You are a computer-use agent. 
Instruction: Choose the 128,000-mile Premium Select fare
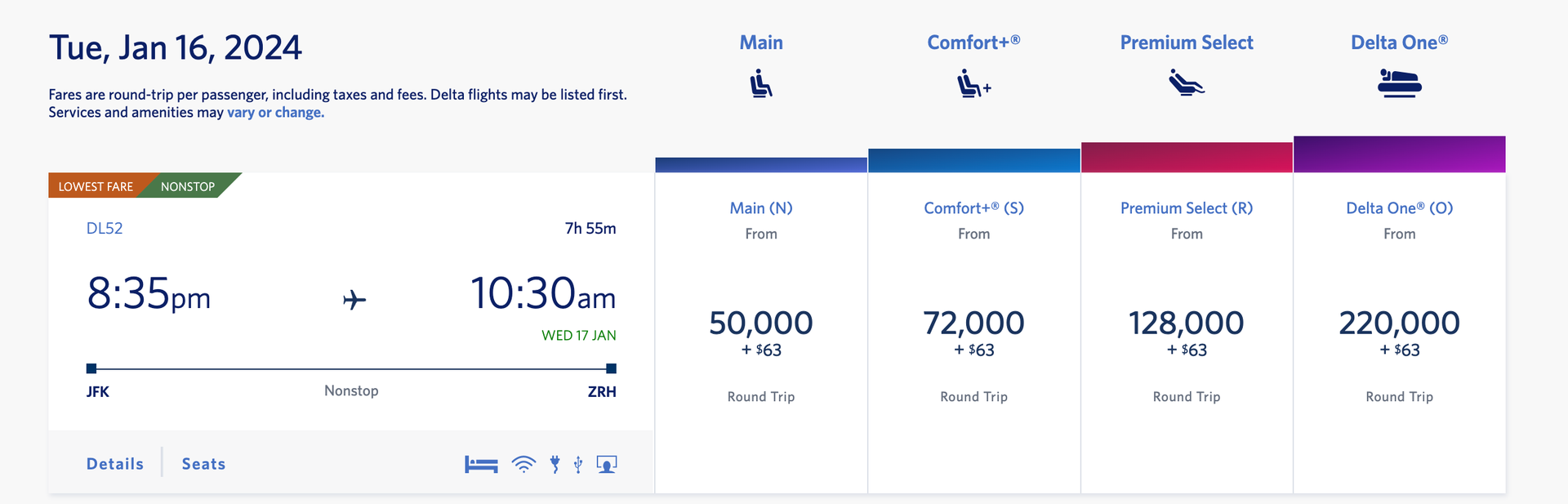tap(1186, 323)
